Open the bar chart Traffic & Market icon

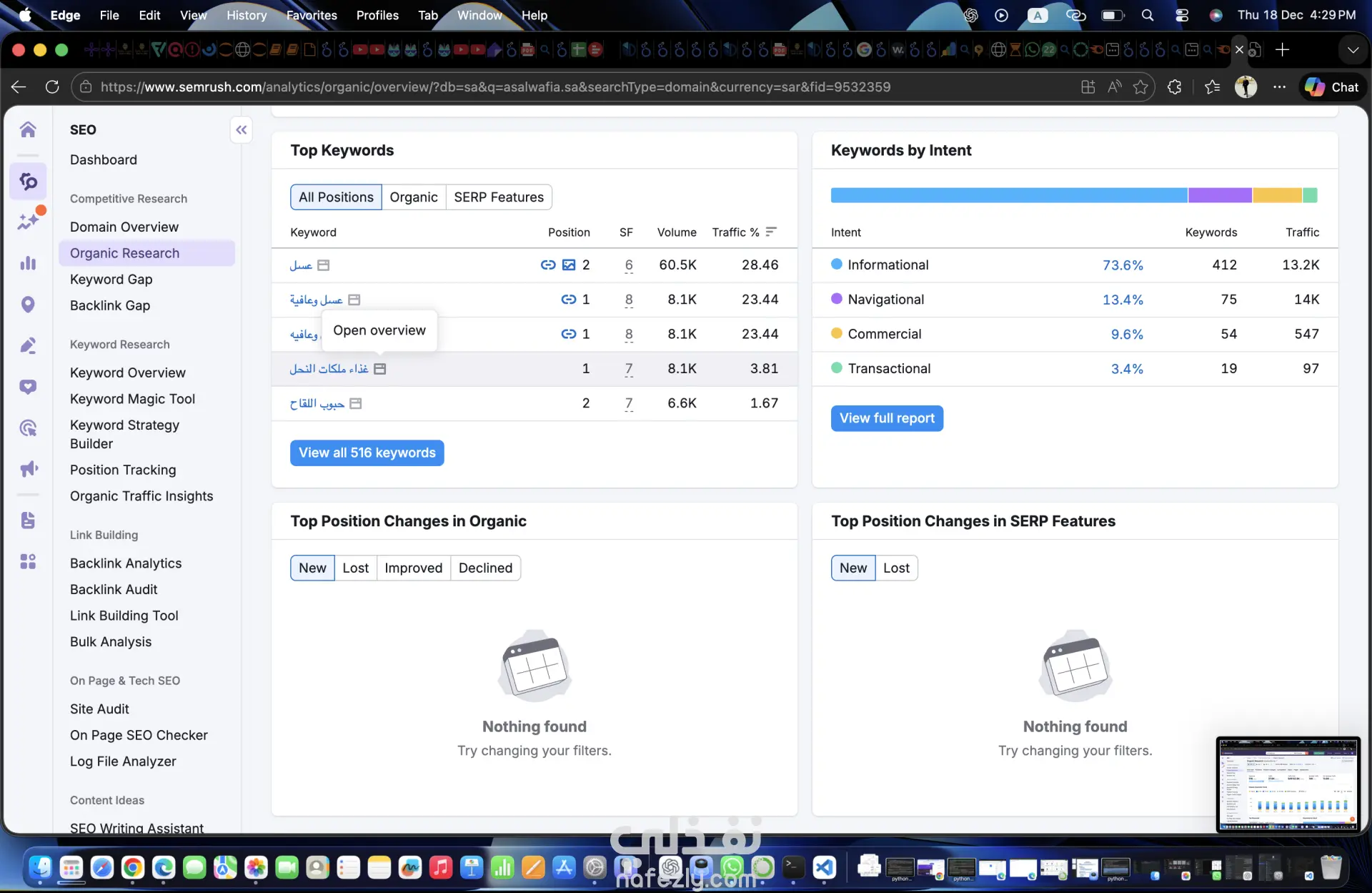[28, 263]
